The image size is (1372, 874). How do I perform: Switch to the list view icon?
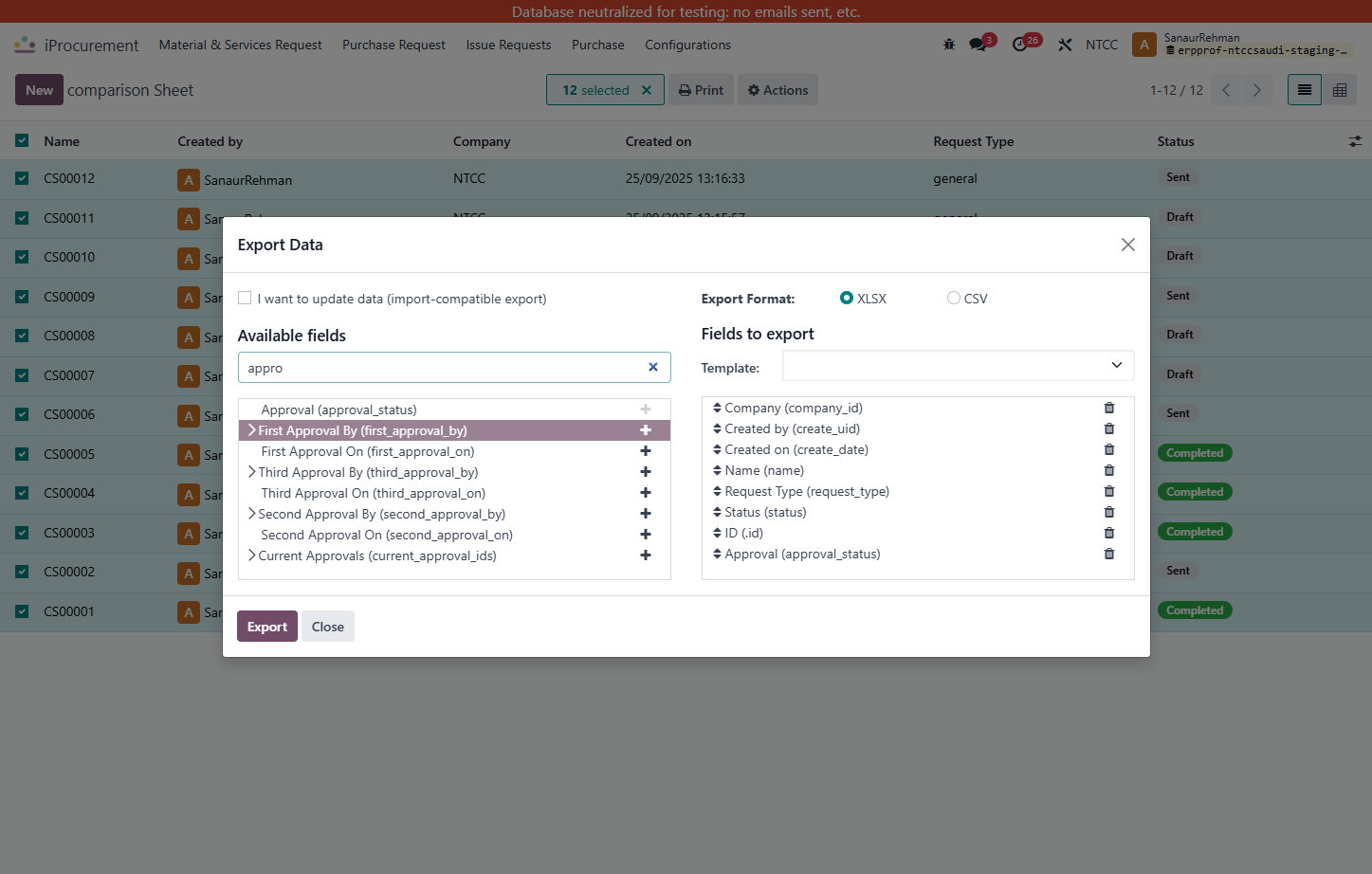click(1305, 90)
